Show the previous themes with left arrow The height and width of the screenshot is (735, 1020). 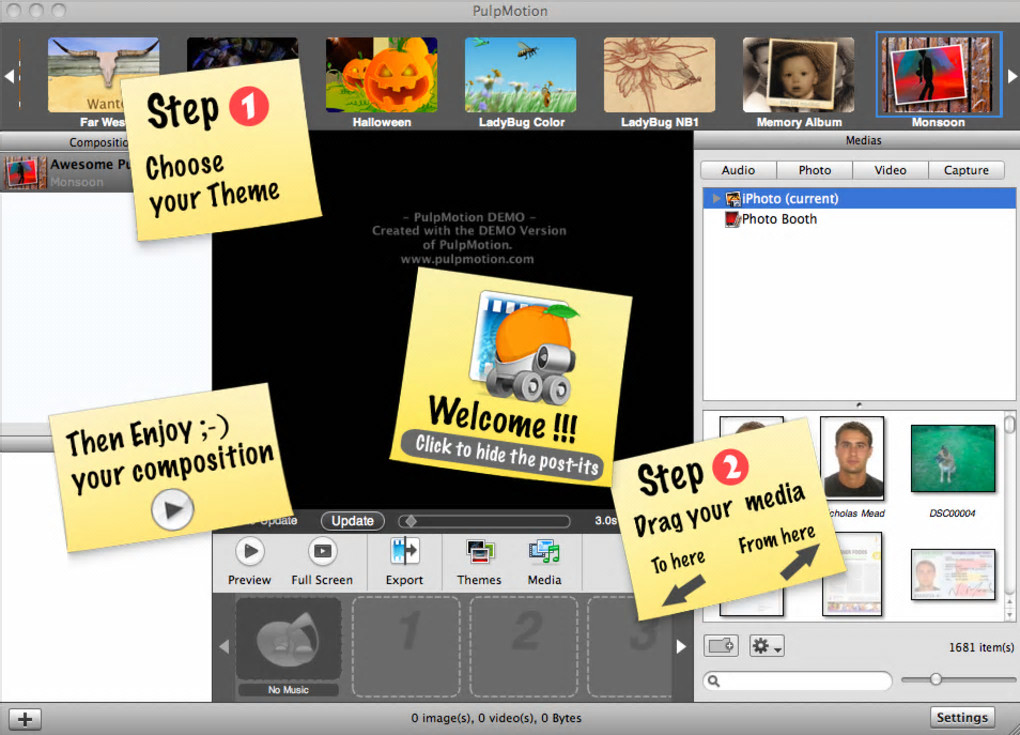point(9,76)
